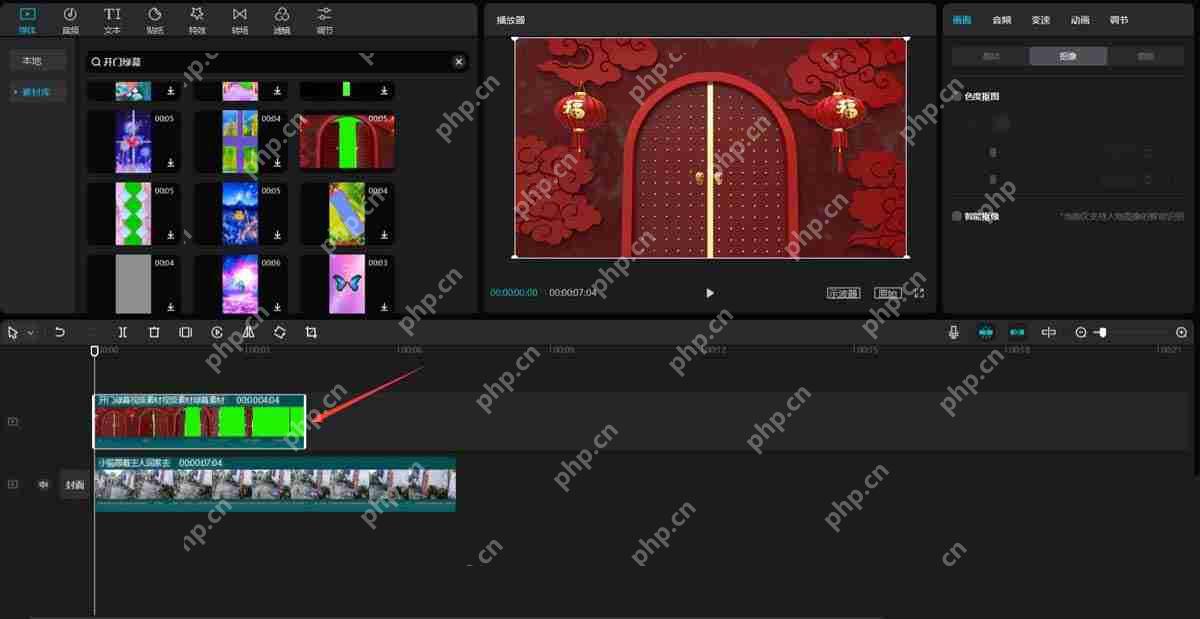The width and height of the screenshot is (1200, 619).
Task: Select the Basic (基础) sub-tab
Action: click(991, 56)
